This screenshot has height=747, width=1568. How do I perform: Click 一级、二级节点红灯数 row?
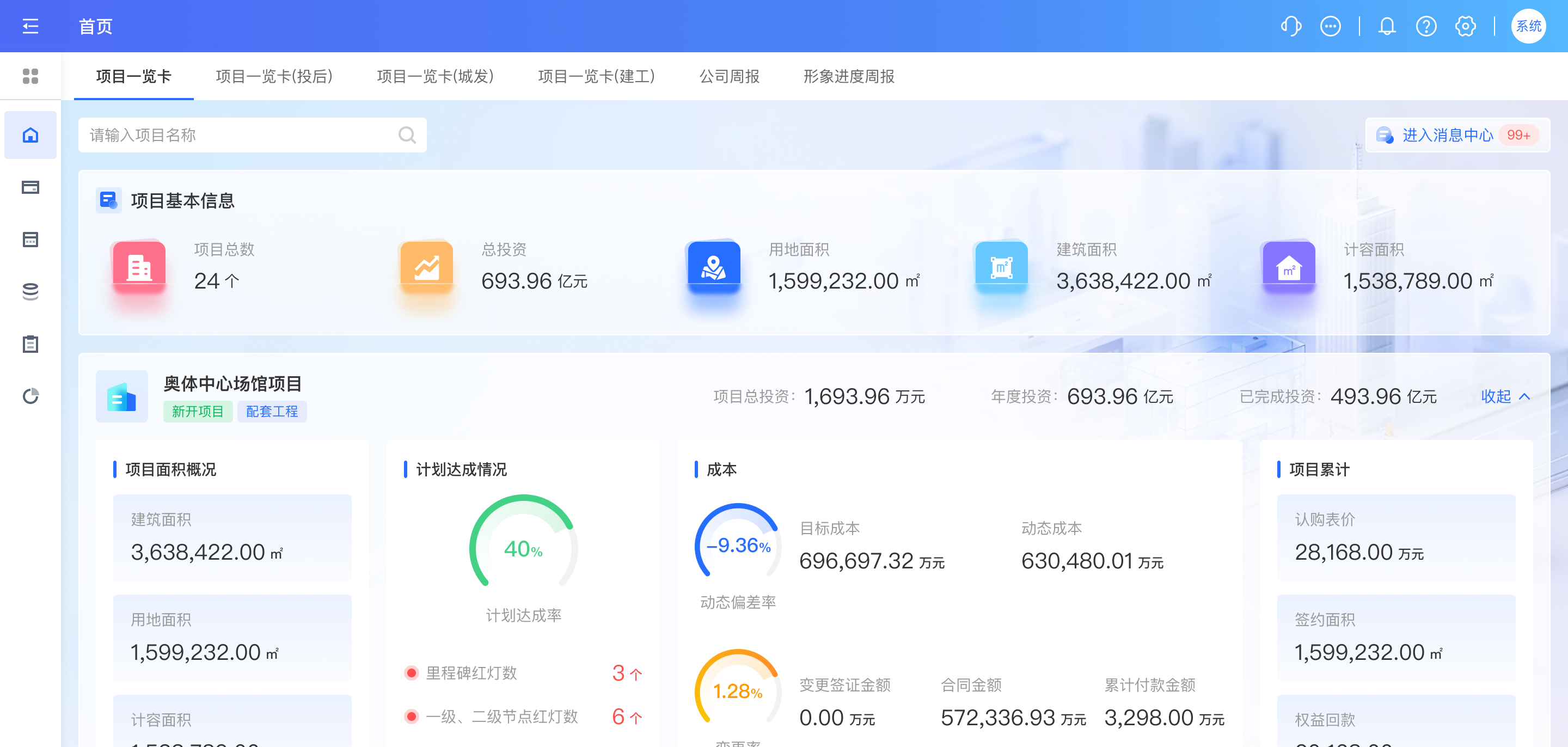pos(523,717)
